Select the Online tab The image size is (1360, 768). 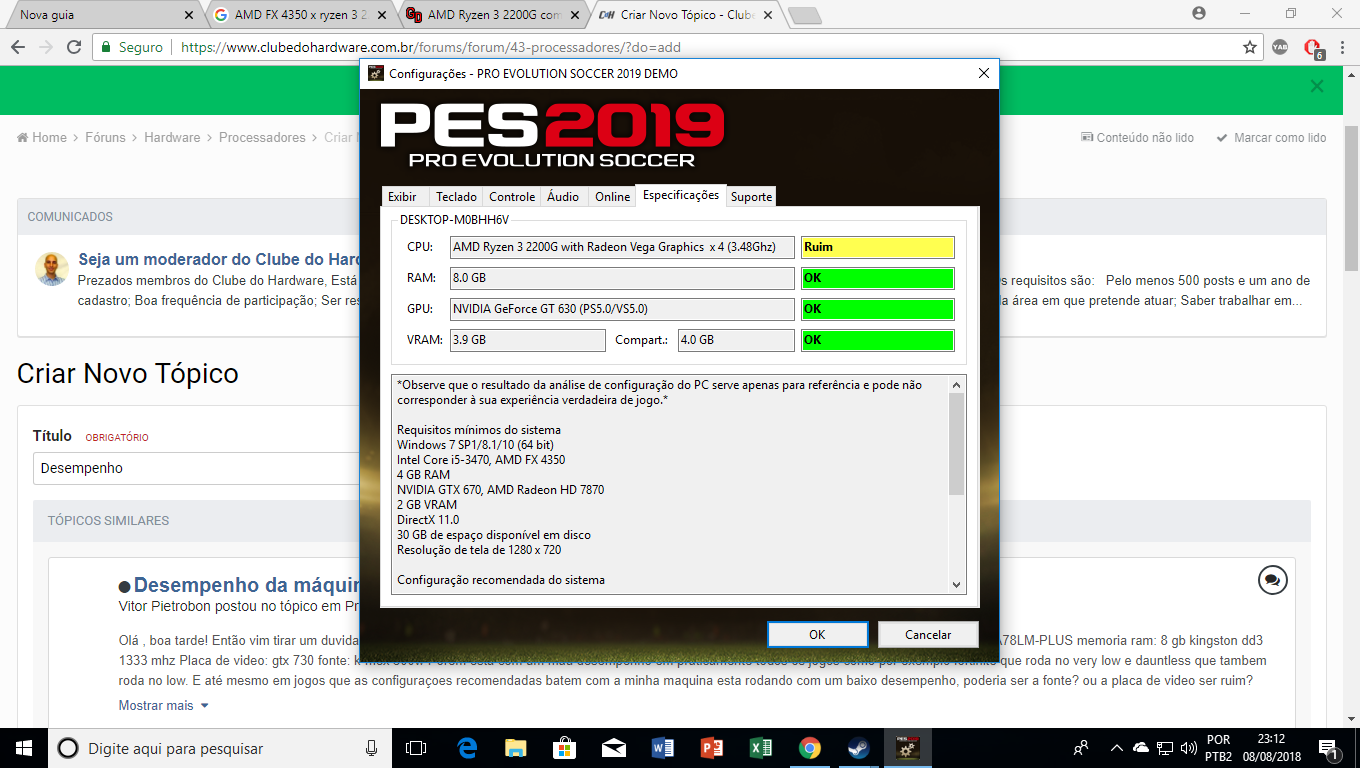point(613,197)
